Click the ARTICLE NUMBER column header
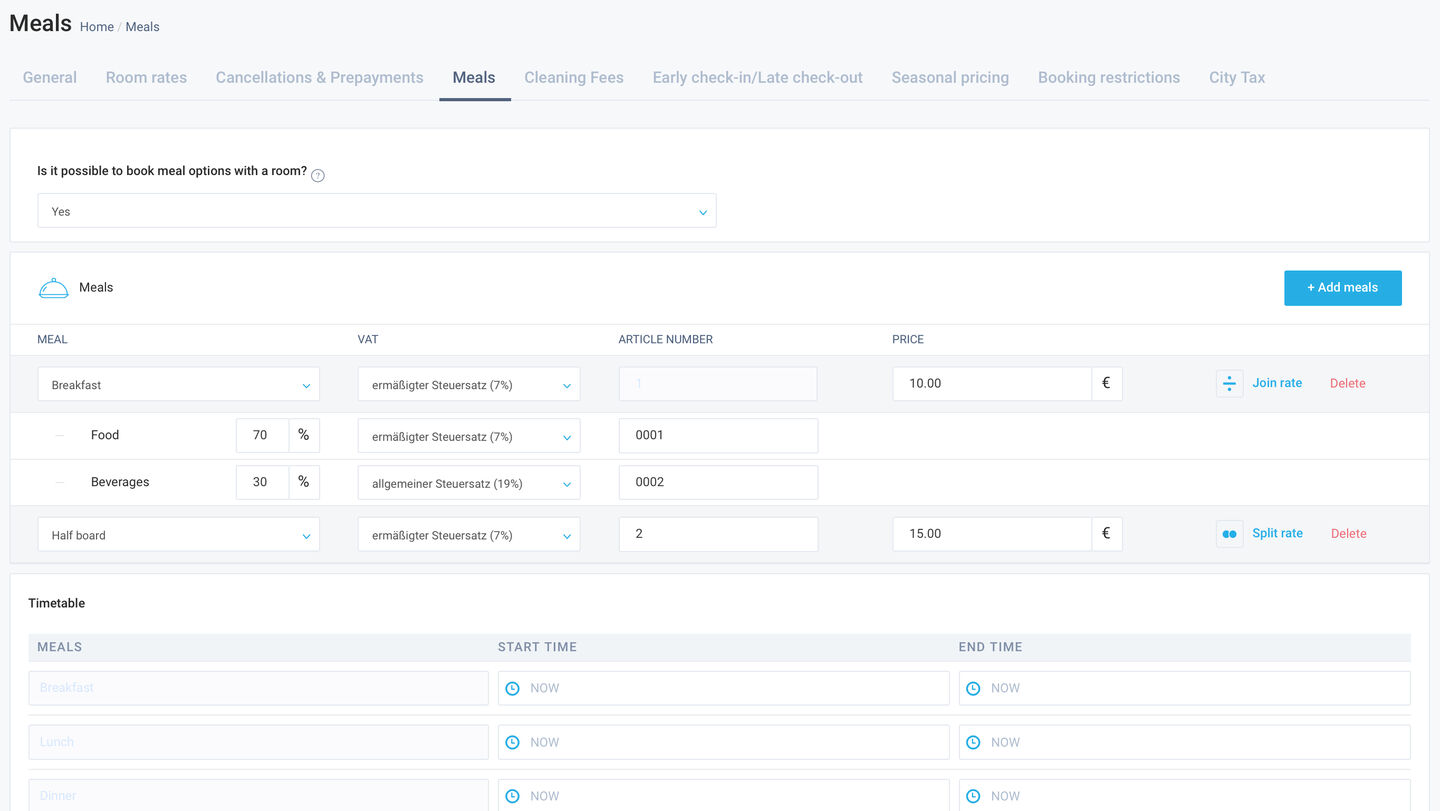 666,340
